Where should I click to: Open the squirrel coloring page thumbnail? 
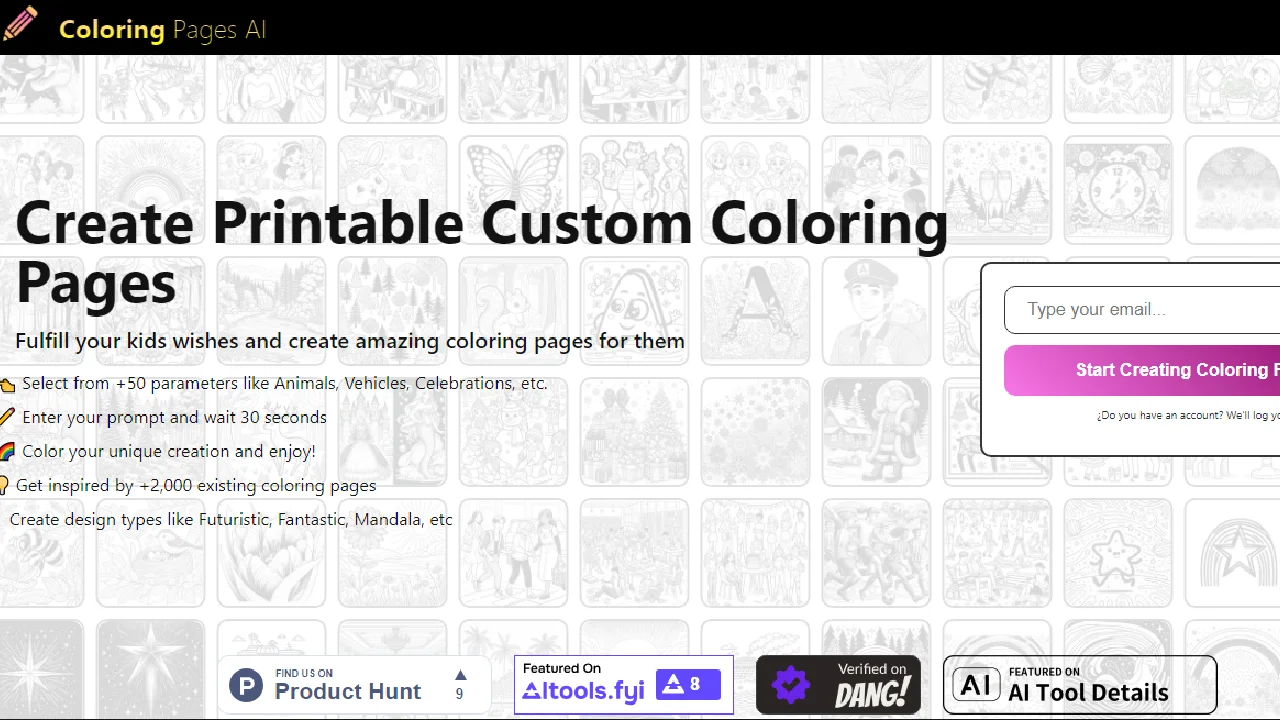pyautogui.click(x=513, y=310)
